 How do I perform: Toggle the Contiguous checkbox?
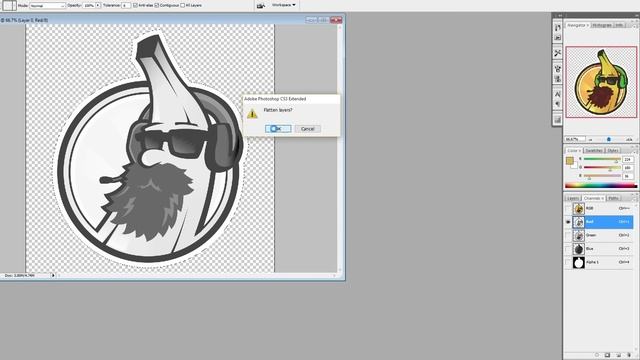pyautogui.click(x=156, y=5)
